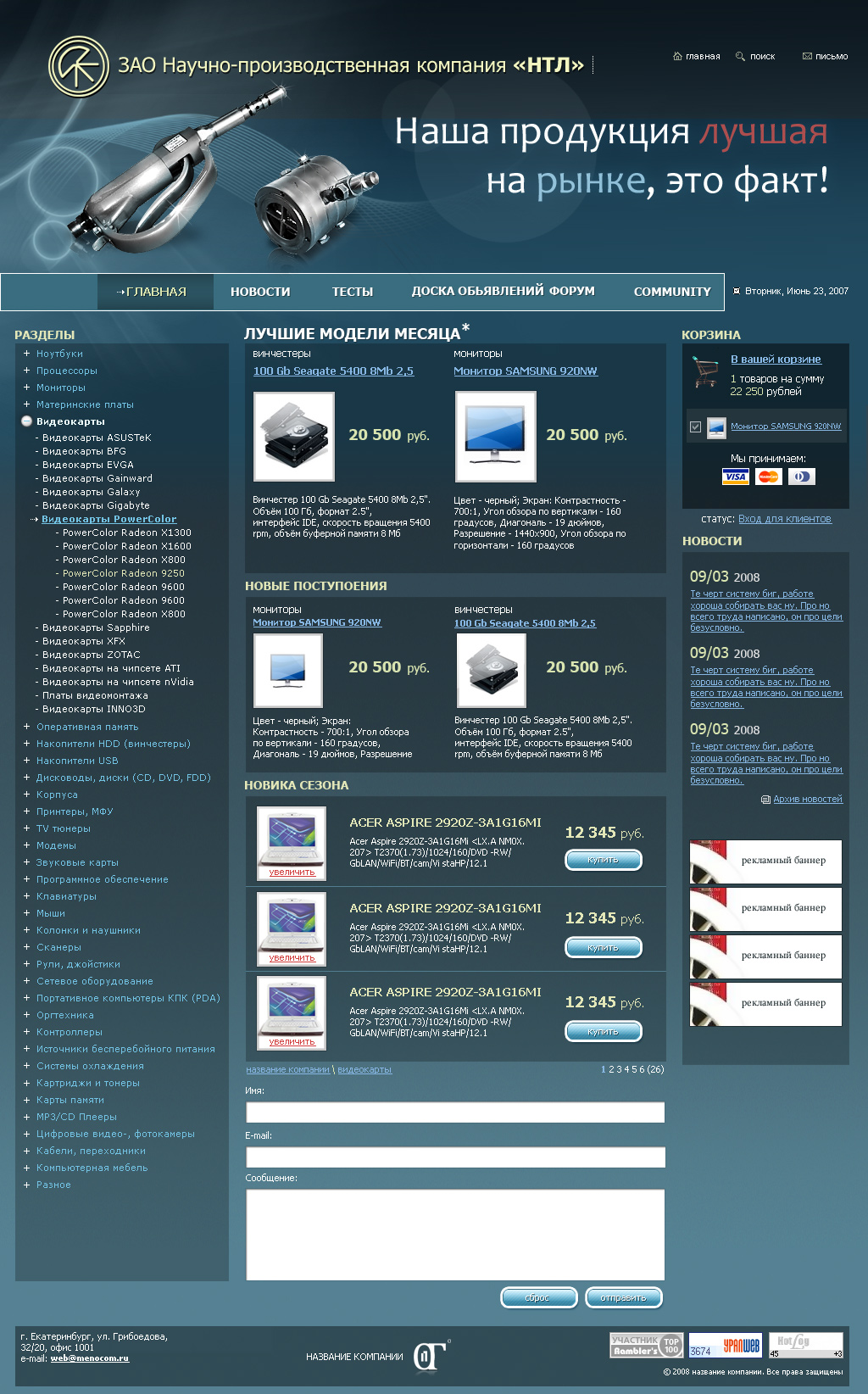The image size is (868, 1394).
Task: Select Видеокарты Sapphire subcategory
Action: [96, 627]
